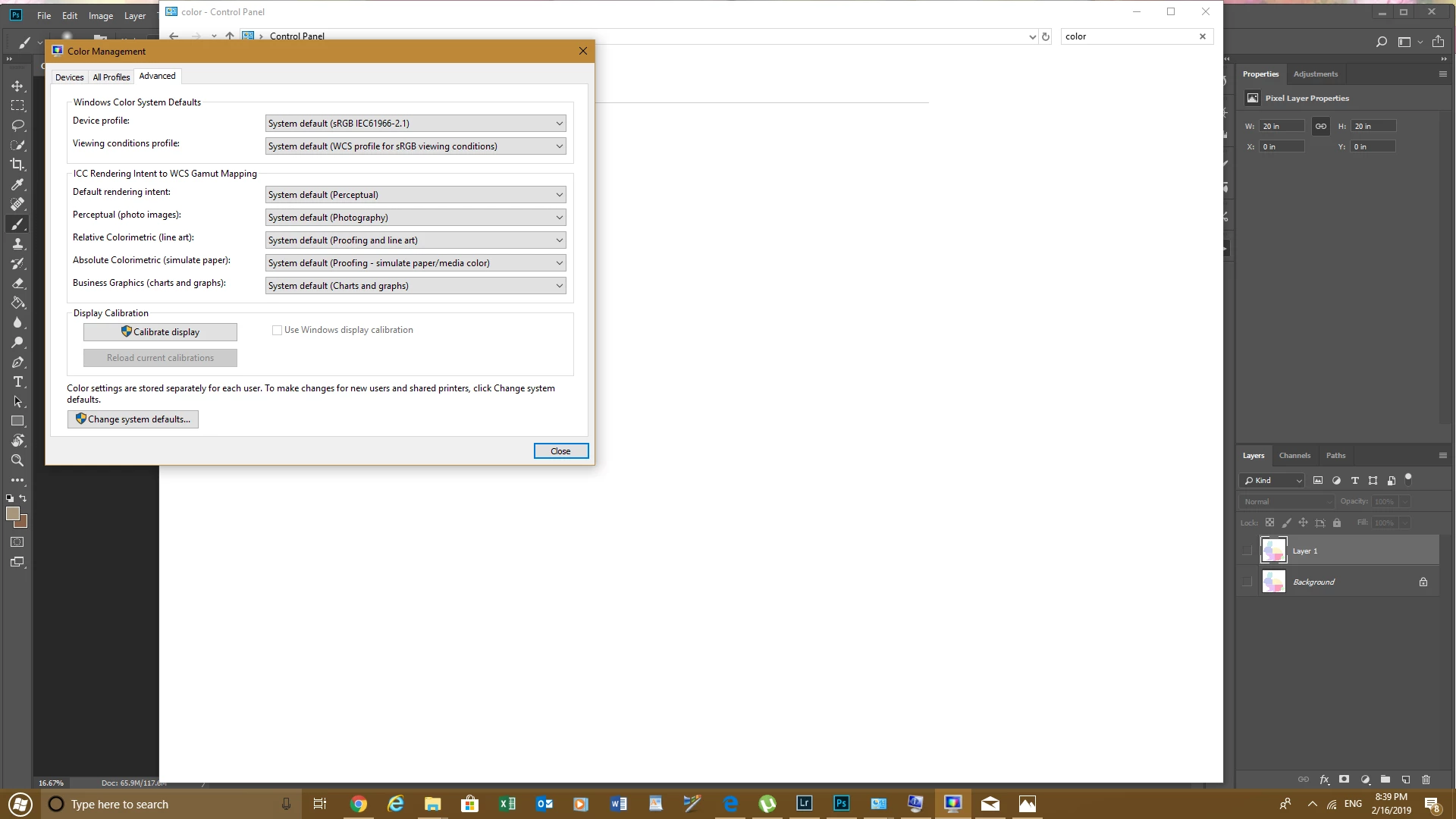Click the foreground color swatch
This screenshot has height=819, width=1456.
[x=12, y=513]
